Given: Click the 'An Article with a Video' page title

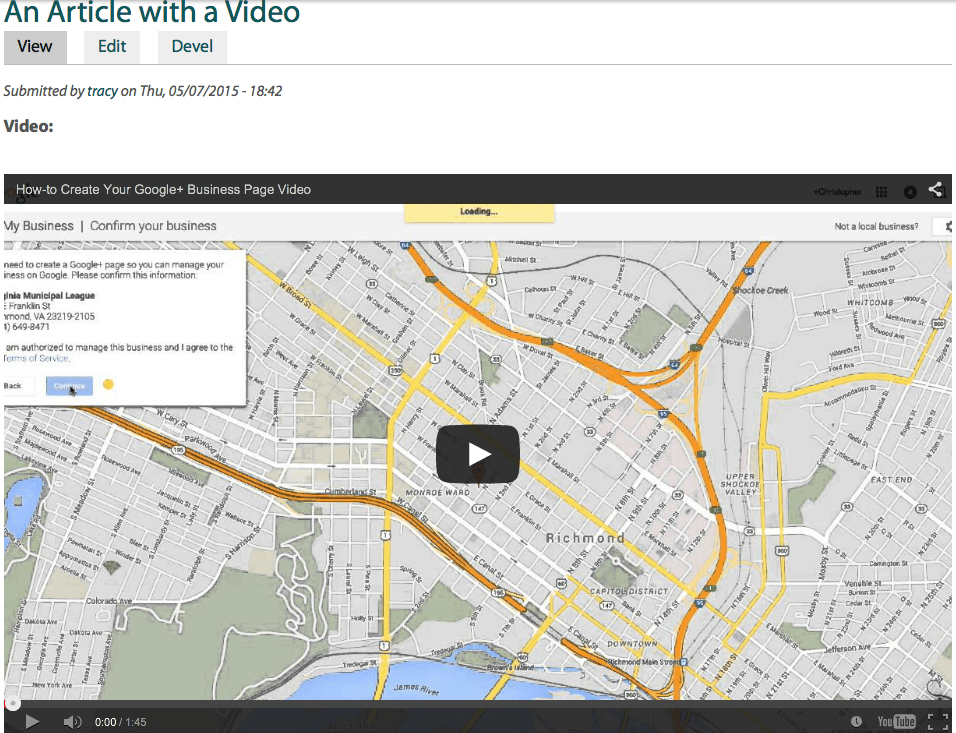Looking at the screenshot, I should (152, 12).
